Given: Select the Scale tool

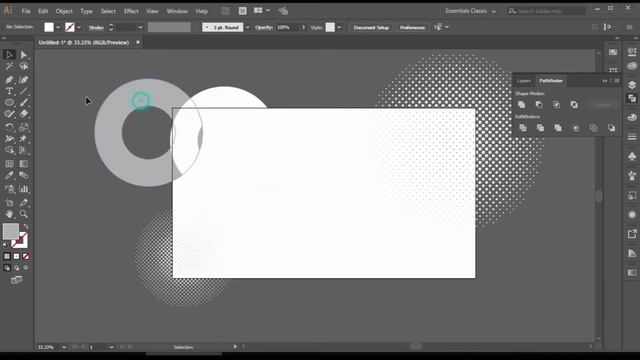Looking at the screenshot, I should point(24,127).
